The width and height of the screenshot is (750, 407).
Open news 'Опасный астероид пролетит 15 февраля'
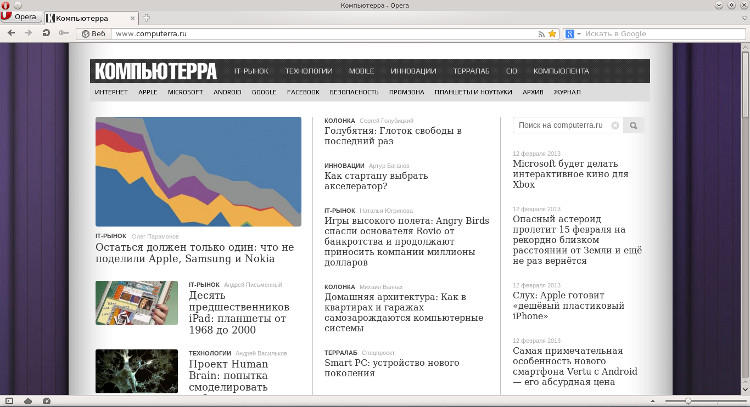[577, 240]
